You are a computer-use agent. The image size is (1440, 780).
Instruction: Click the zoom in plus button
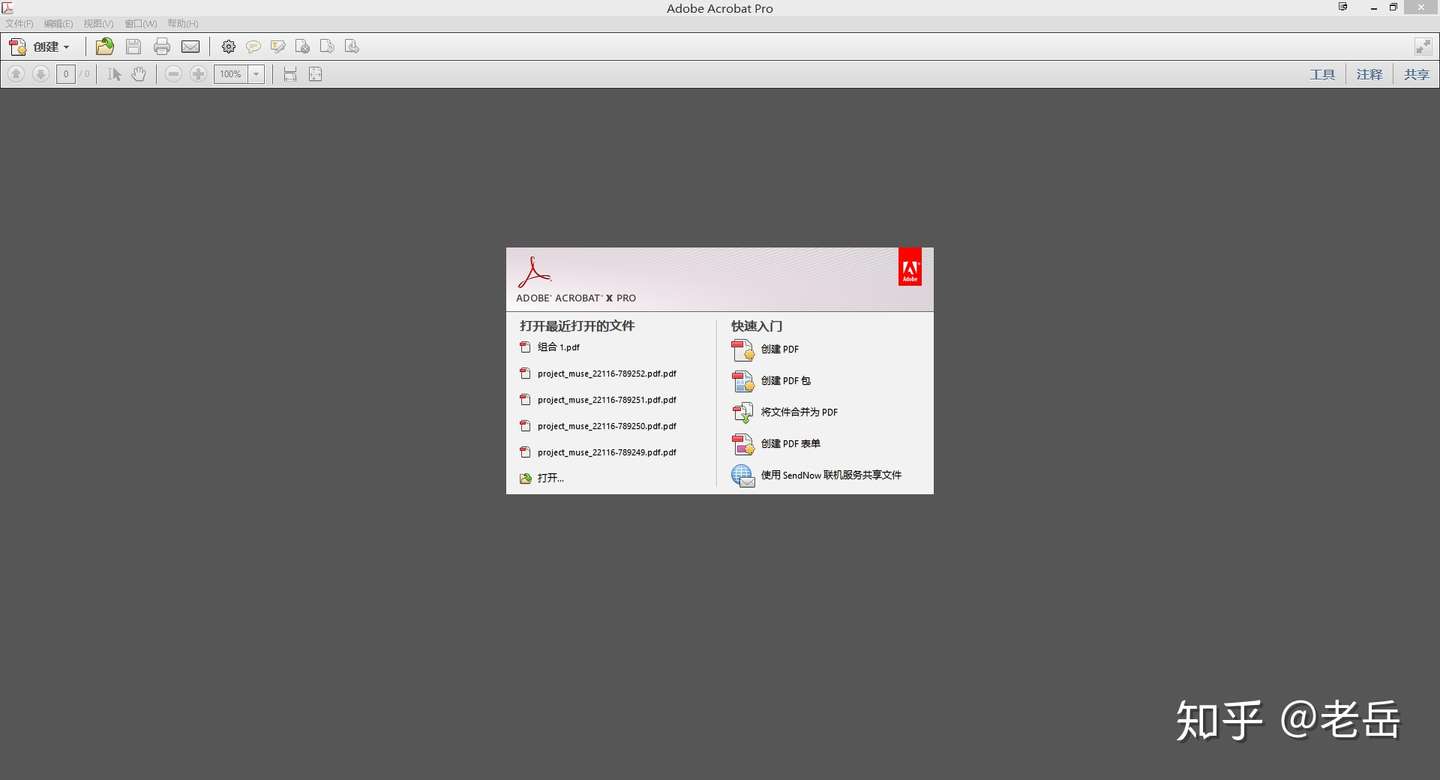(x=198, y=74)
